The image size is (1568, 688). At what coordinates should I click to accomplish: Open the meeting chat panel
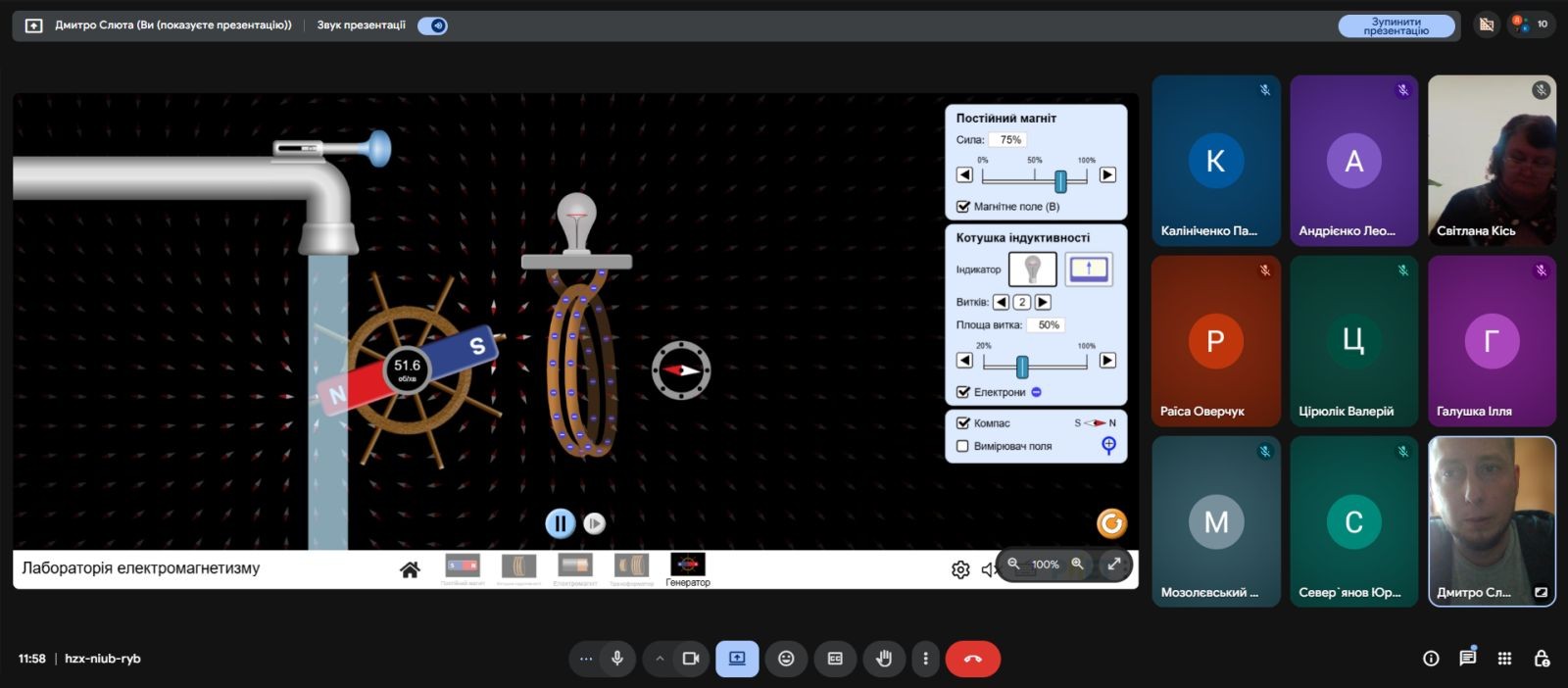[1467, 659]
